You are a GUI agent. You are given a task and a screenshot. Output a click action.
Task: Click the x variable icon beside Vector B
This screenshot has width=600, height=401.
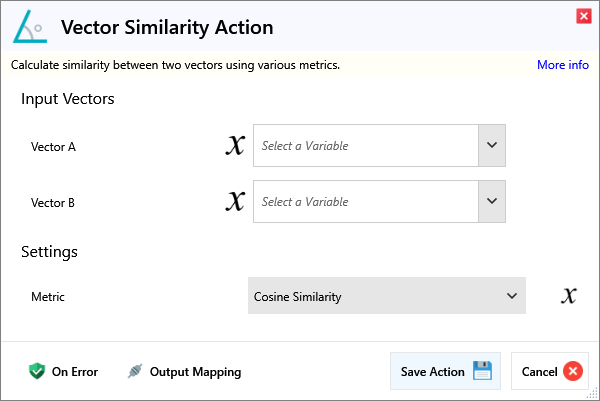point(235,202)
